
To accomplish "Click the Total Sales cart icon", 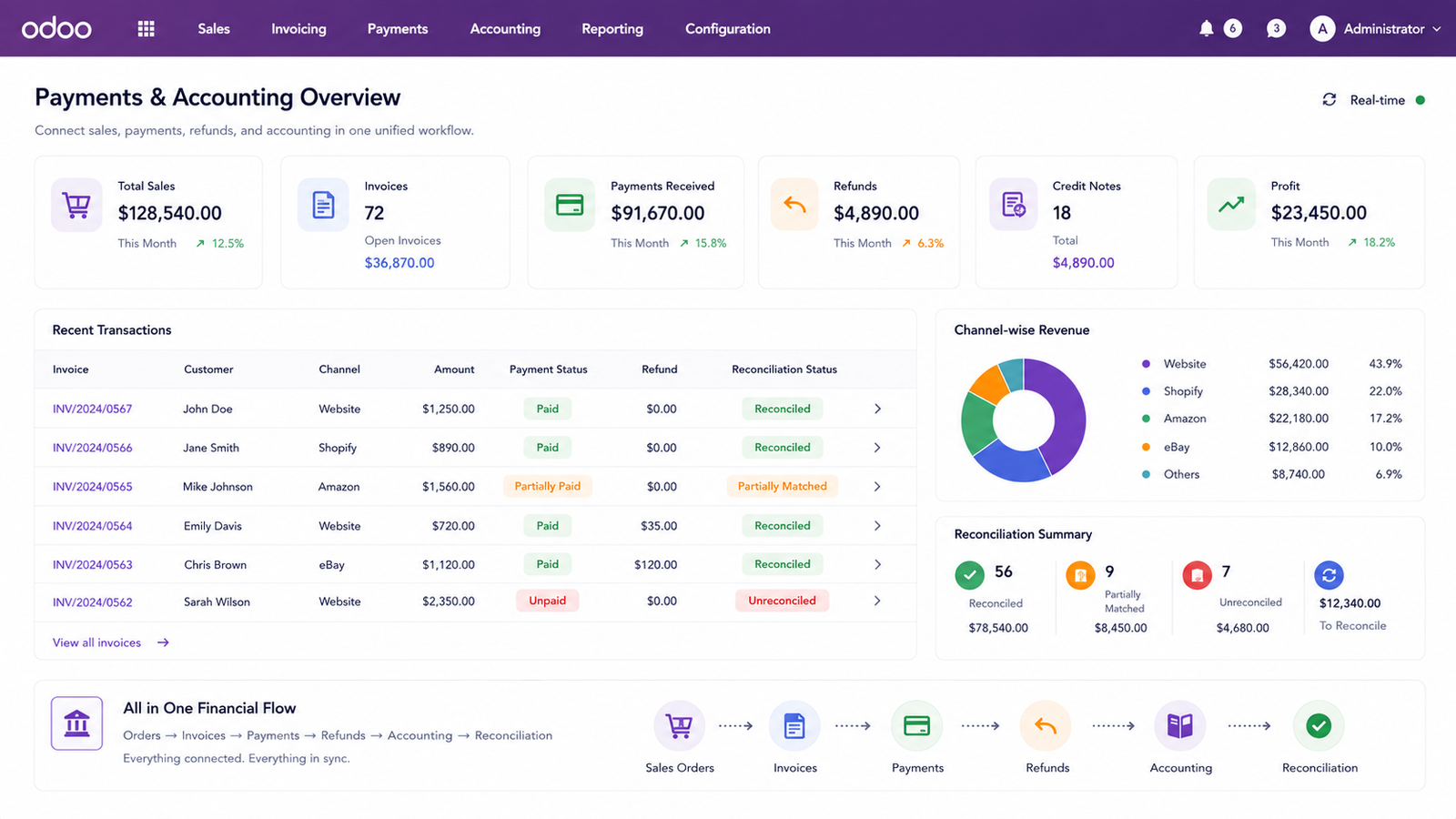I will [x=76, y=205].
